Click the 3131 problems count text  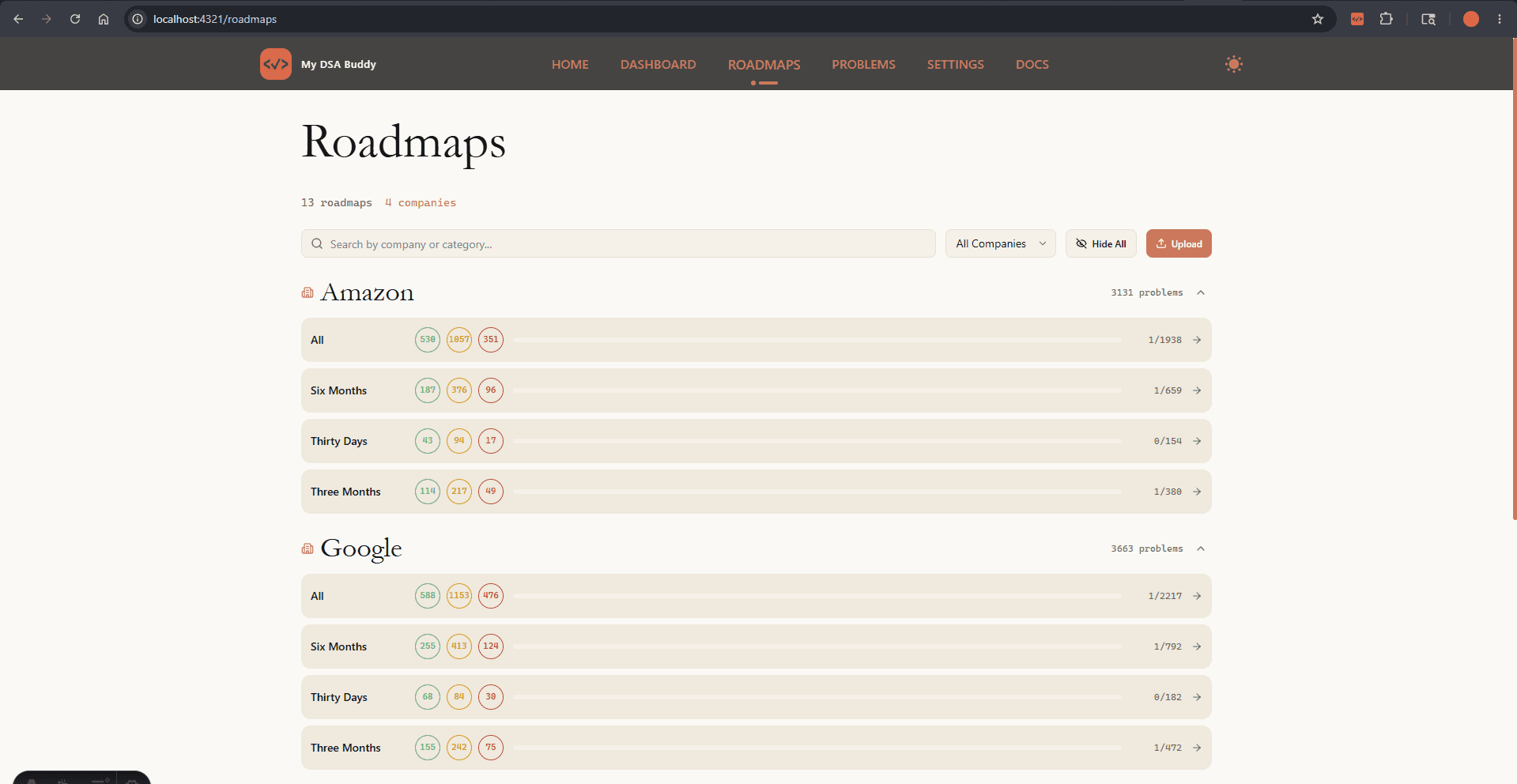coord(1147,292)
